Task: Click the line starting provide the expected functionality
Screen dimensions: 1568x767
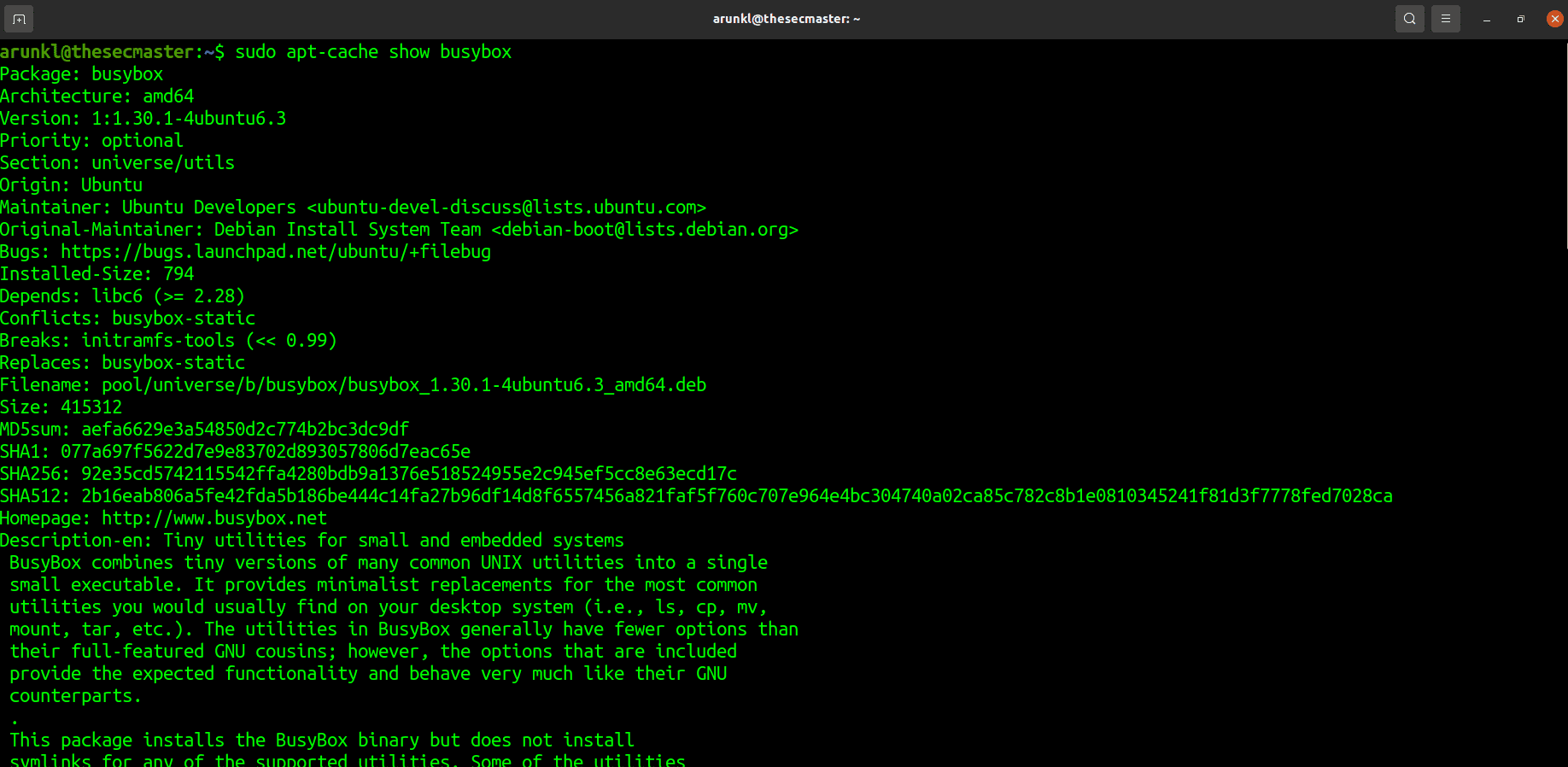Action: click(x=368, y=674)
